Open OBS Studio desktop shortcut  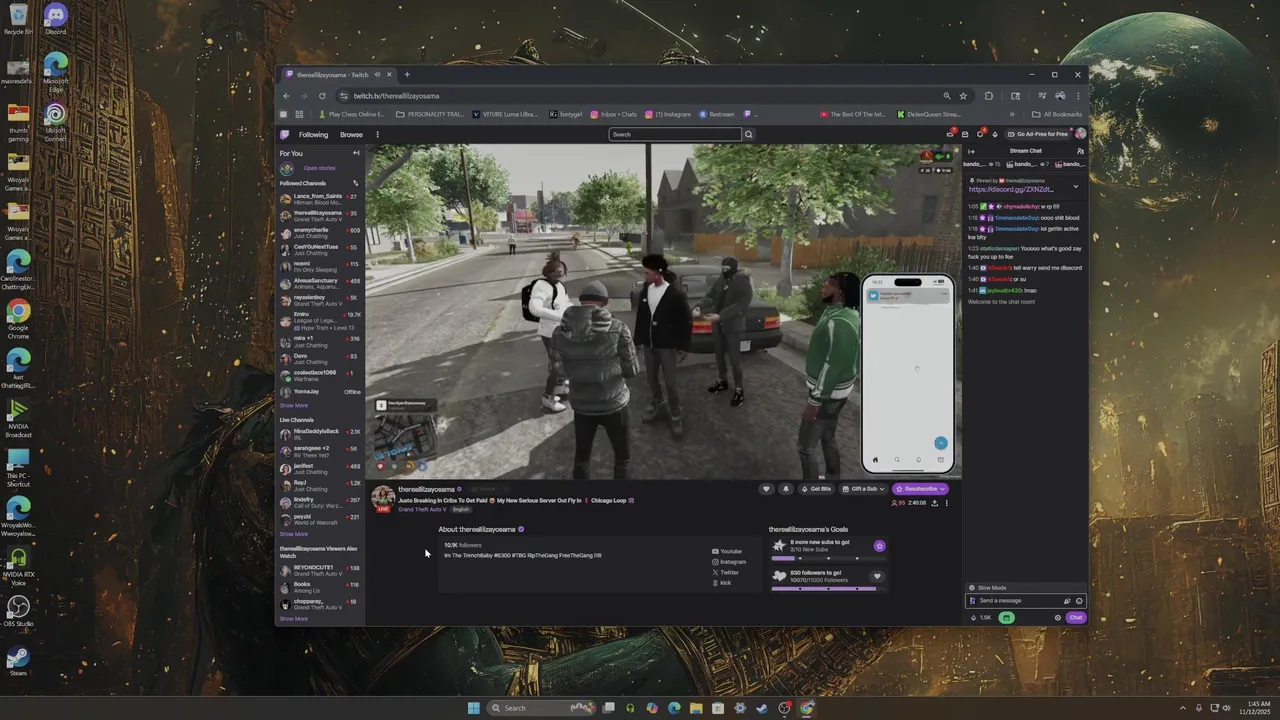point(18,610)
